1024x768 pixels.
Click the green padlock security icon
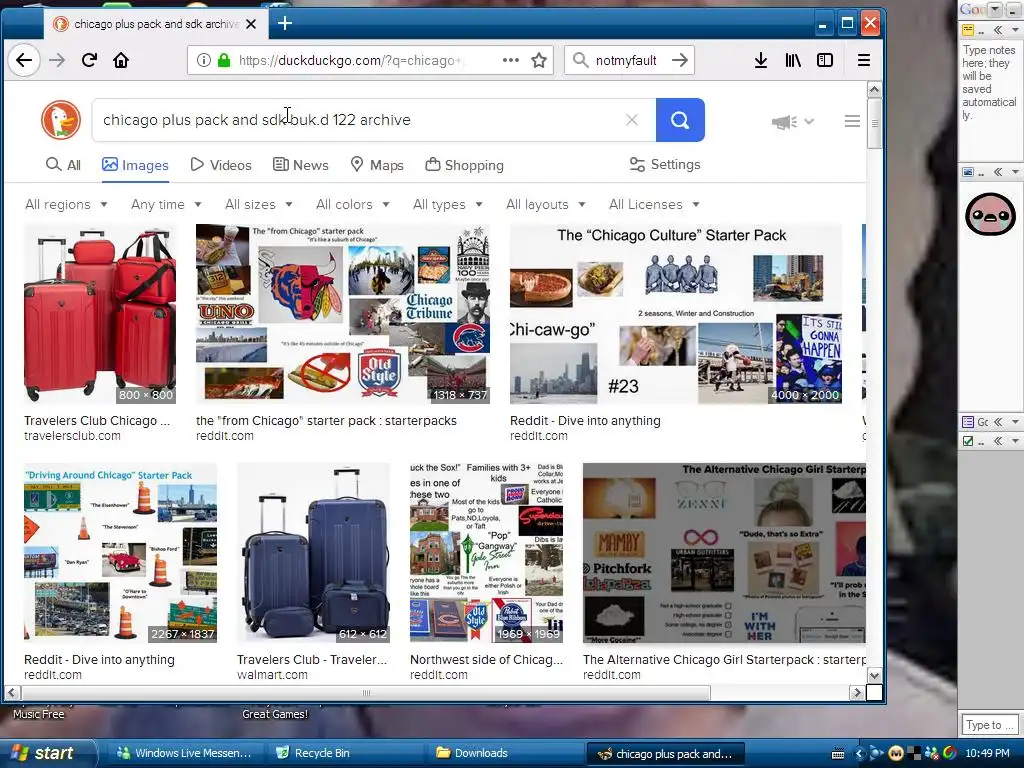click(224, 60)
